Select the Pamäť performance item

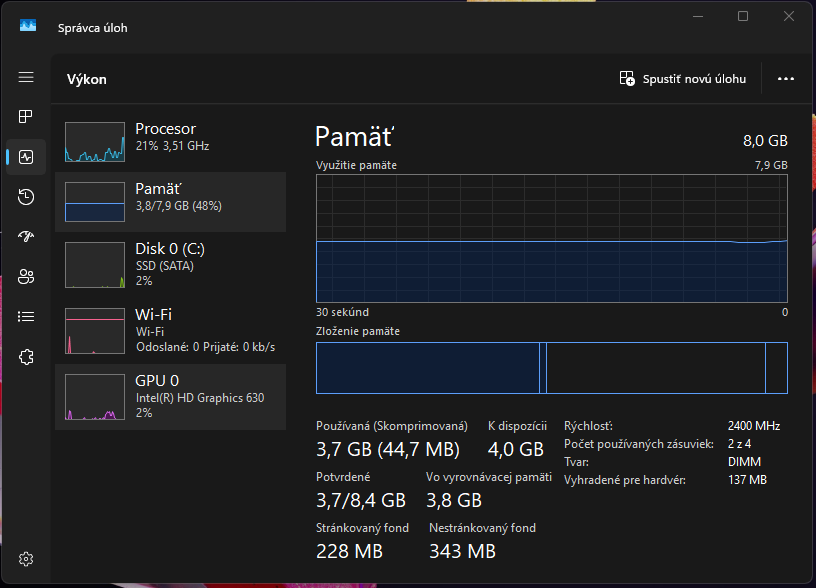tap(170, 201)
